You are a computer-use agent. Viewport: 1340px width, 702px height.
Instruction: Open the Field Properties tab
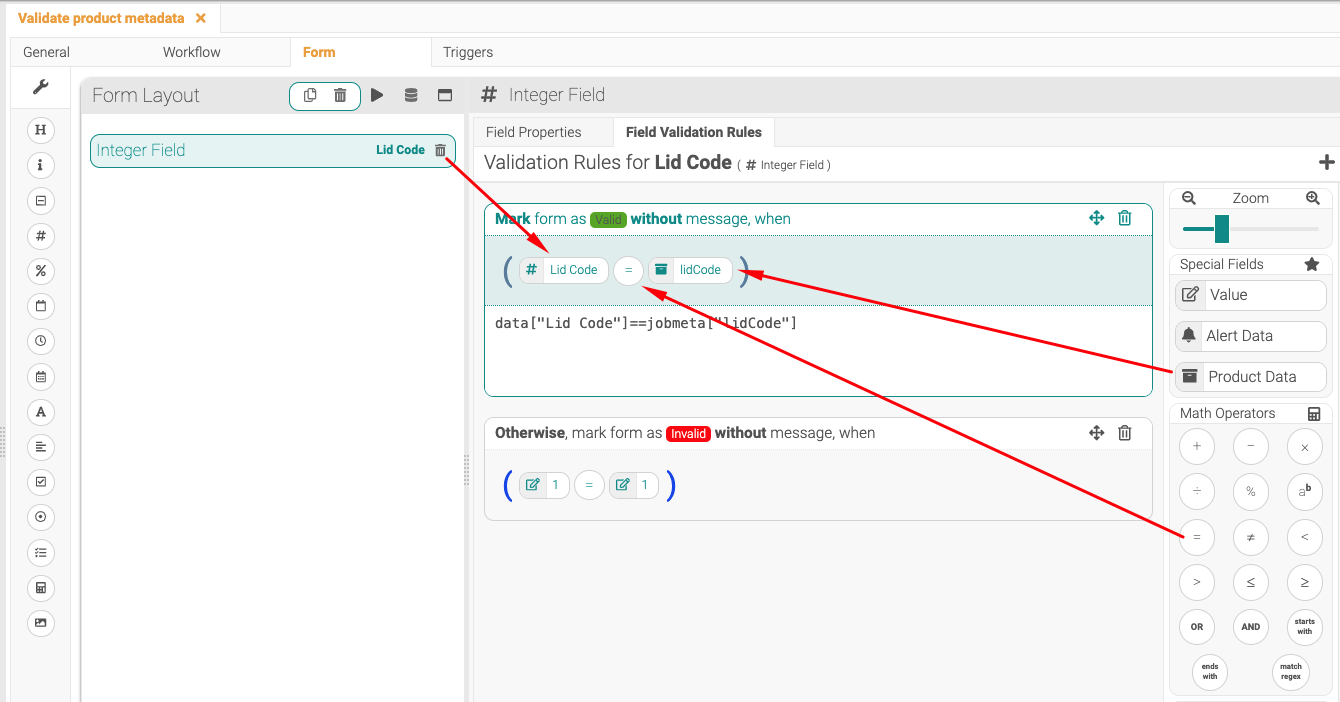533,132
